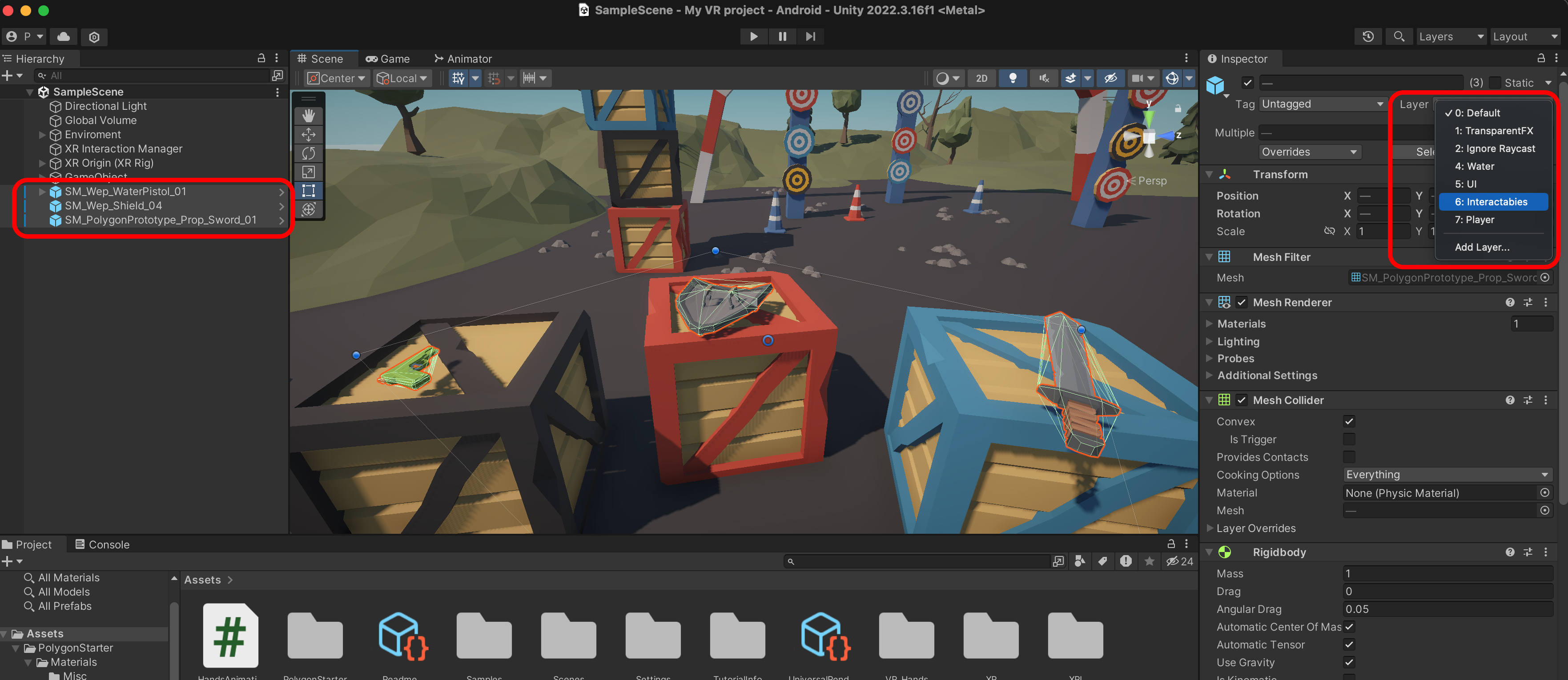Screen dimensions: 1568x680
Task: Select the Rotate tool in scene toolbar
Action: pyautogui.click(x=309, y=153)
